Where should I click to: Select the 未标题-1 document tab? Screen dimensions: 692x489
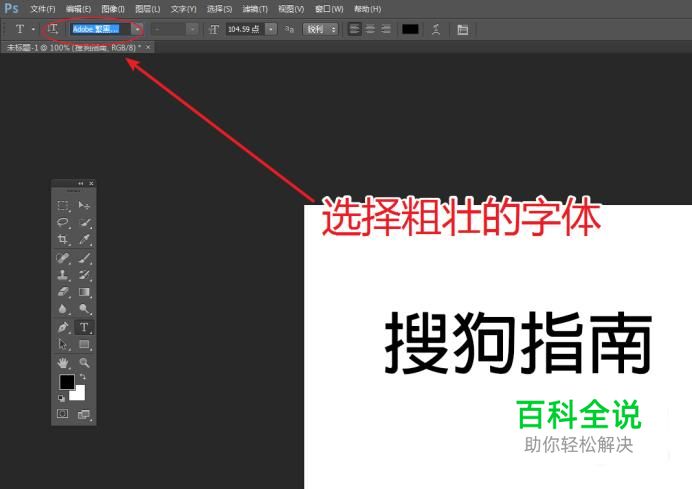(74, 47)
